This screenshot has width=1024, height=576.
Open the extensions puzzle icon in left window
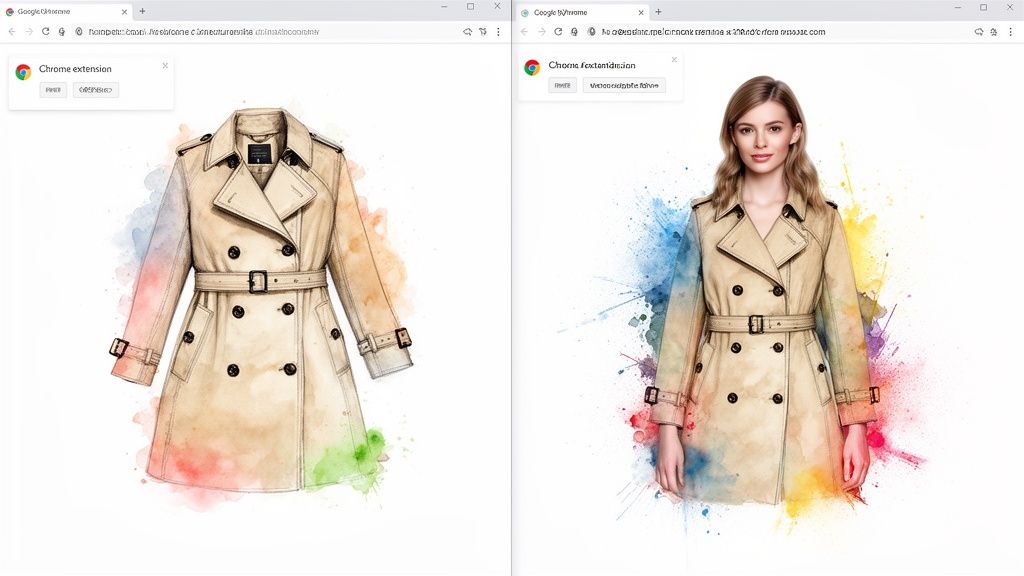tap(483, 31)
